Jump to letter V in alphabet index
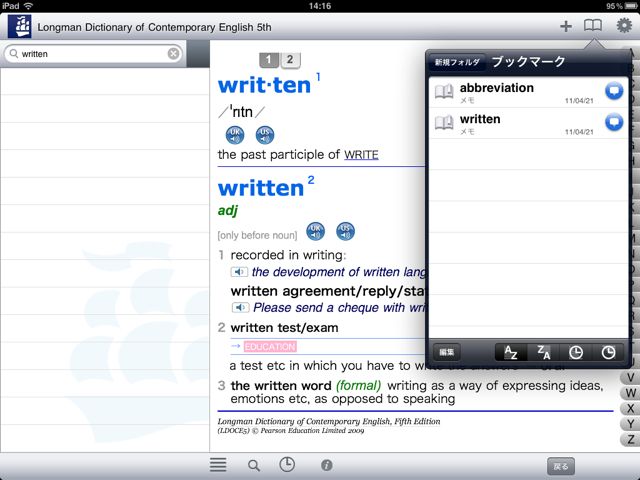Screen dimensions: 640x480 tap(630, 377)
